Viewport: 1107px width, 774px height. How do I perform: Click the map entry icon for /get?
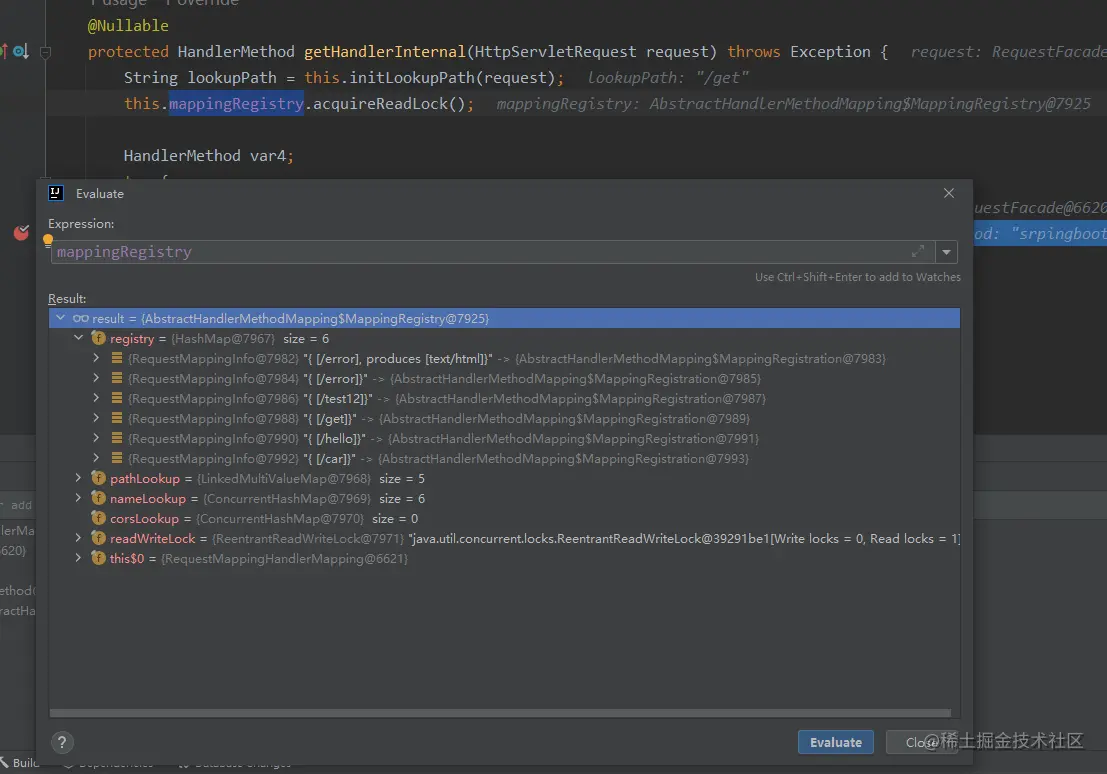pyautogui.click(x=117, y=418)
